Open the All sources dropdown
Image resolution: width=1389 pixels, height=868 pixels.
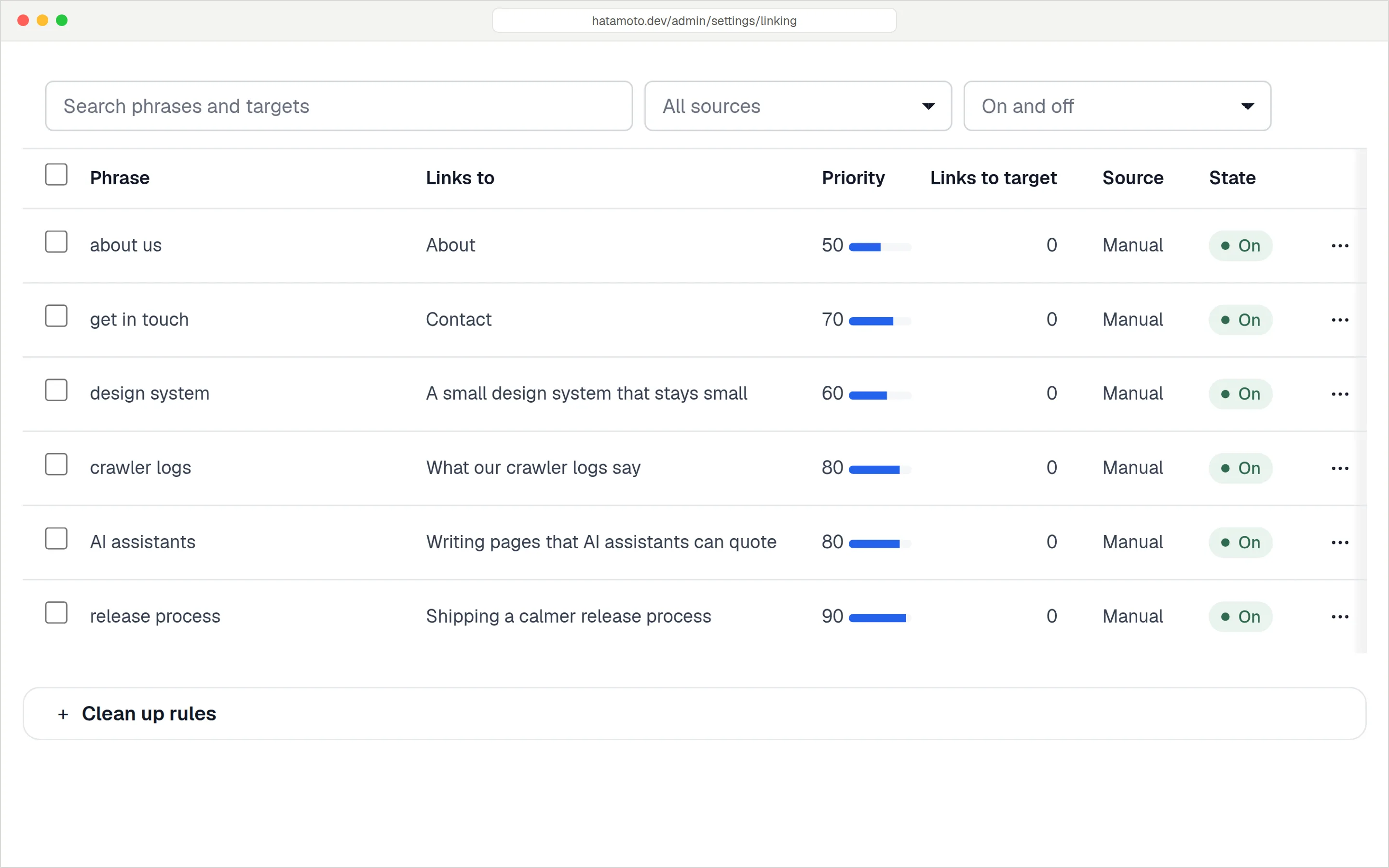click(x=798, y=106)
